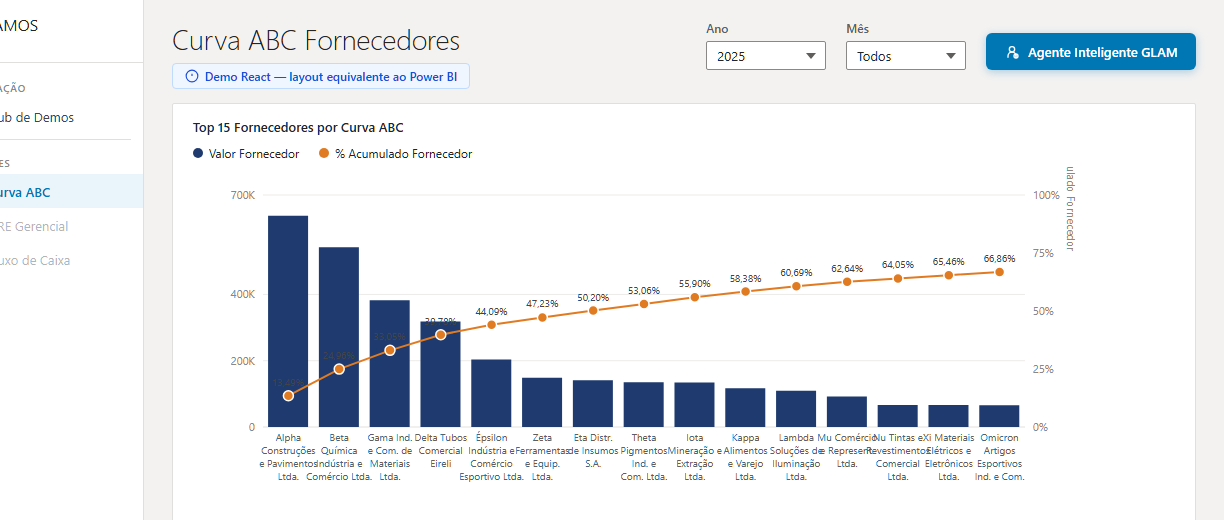Click the arrow of the Mês selector
1224x520 pixels.
pyautogui.click(x=950, y=56)
